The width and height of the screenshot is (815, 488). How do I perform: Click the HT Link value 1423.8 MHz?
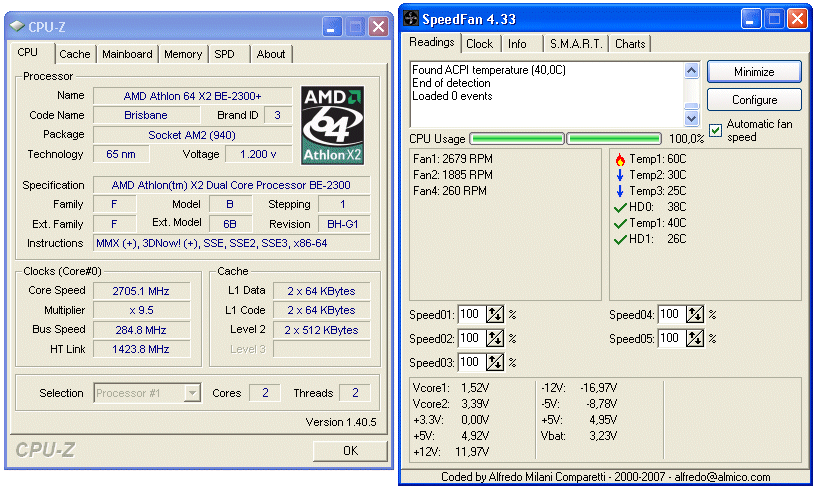pos(141,349)
